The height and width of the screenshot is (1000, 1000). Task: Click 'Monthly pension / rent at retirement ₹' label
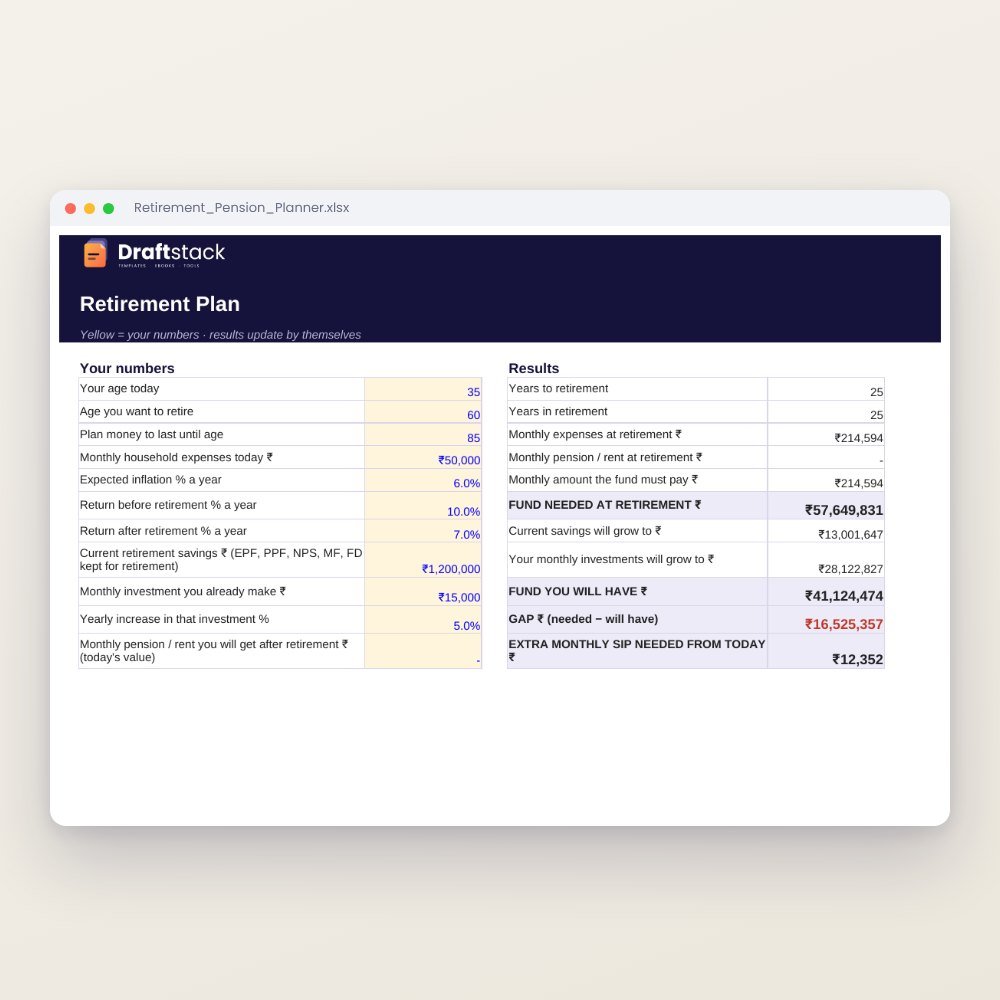[x=605, y=457]
